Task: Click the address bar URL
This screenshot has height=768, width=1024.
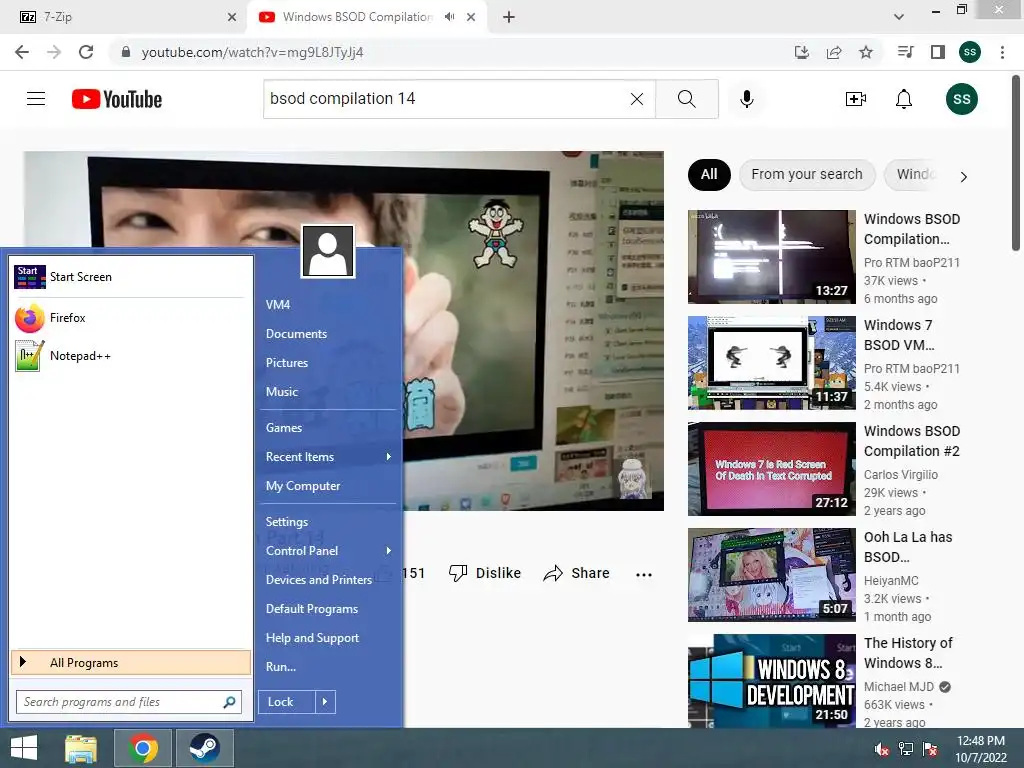Action: [252, 52]
